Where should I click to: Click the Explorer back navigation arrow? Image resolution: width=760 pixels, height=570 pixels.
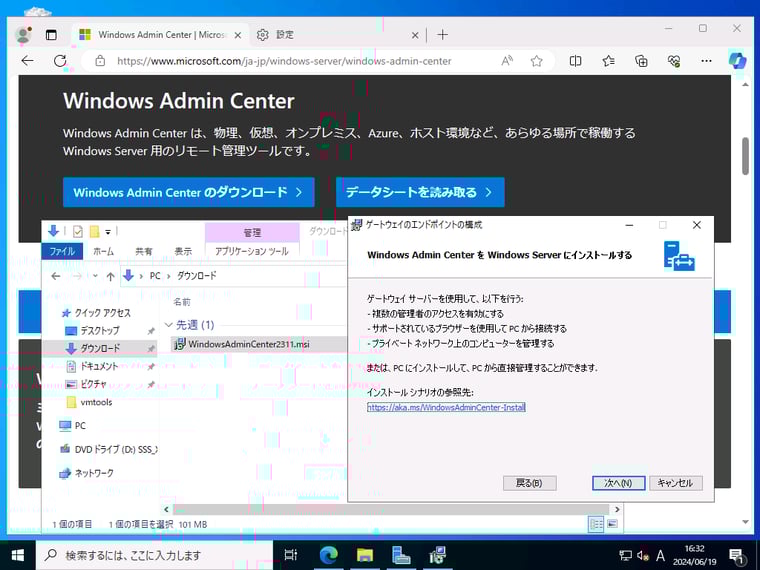(56, 276)
